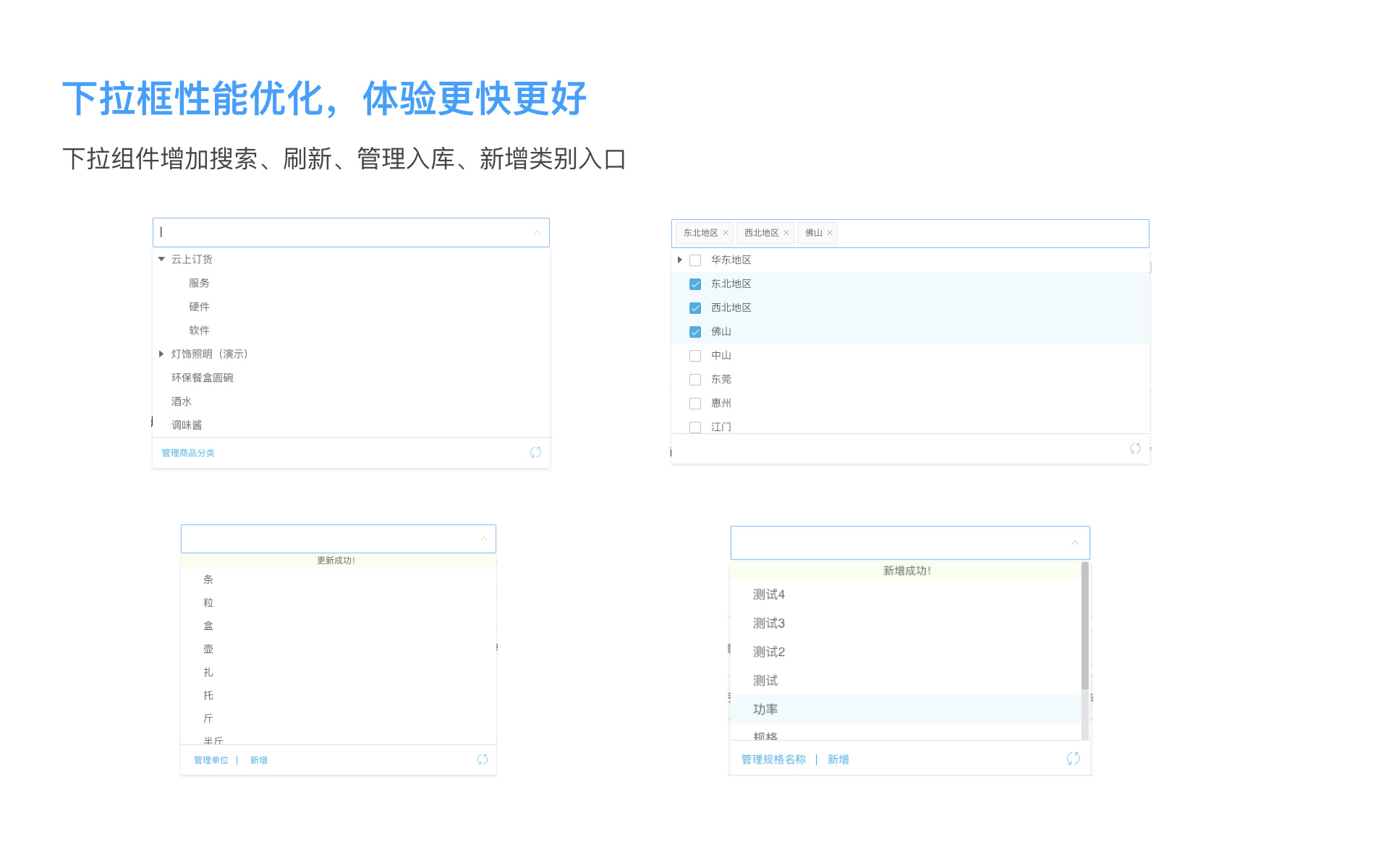Expand the 华东地区 tree node
1389x868 pixels.
pyautogui.click(x=679, y=260)
